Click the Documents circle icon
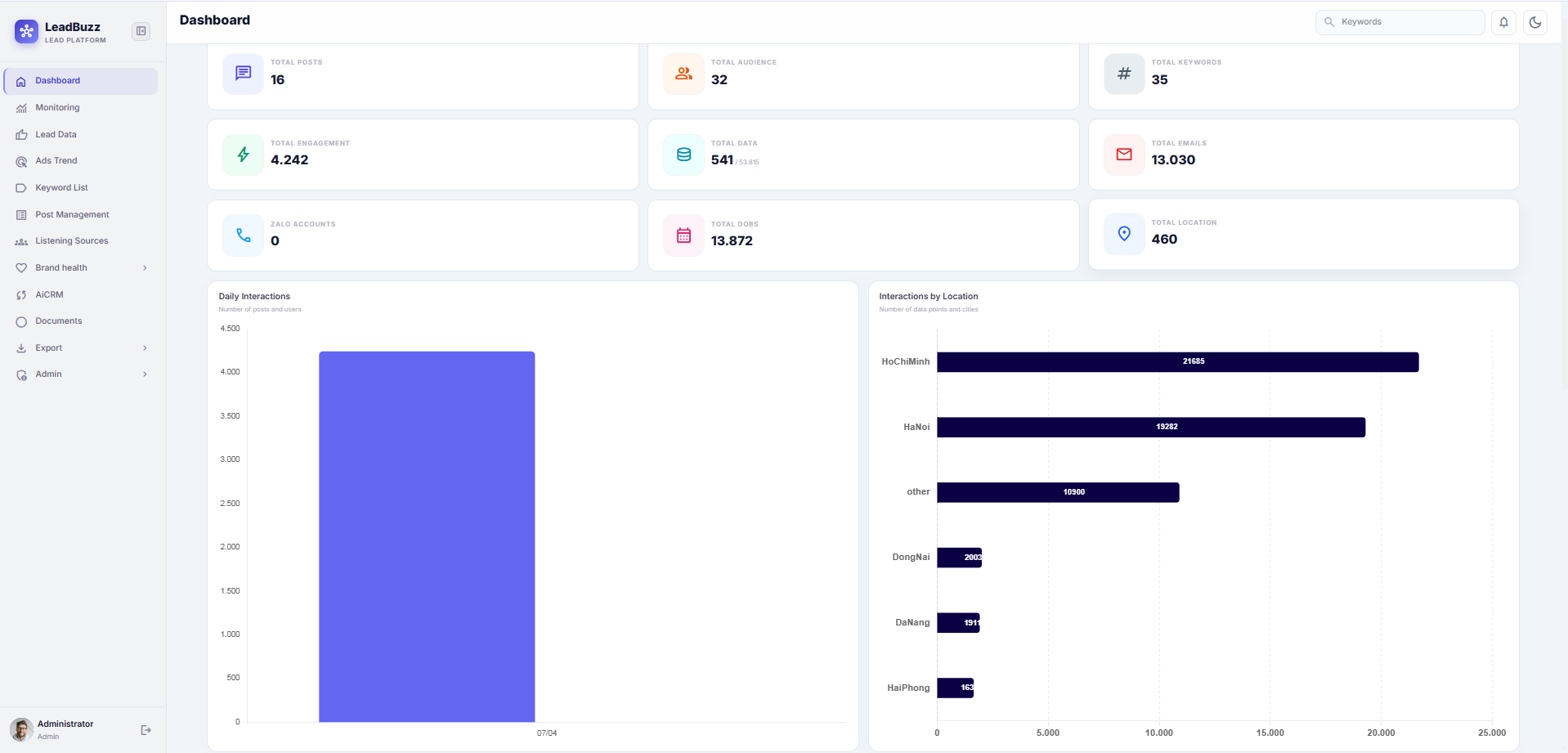The image size is (1568, 753). pyautogui.click(x=21, y=322)
